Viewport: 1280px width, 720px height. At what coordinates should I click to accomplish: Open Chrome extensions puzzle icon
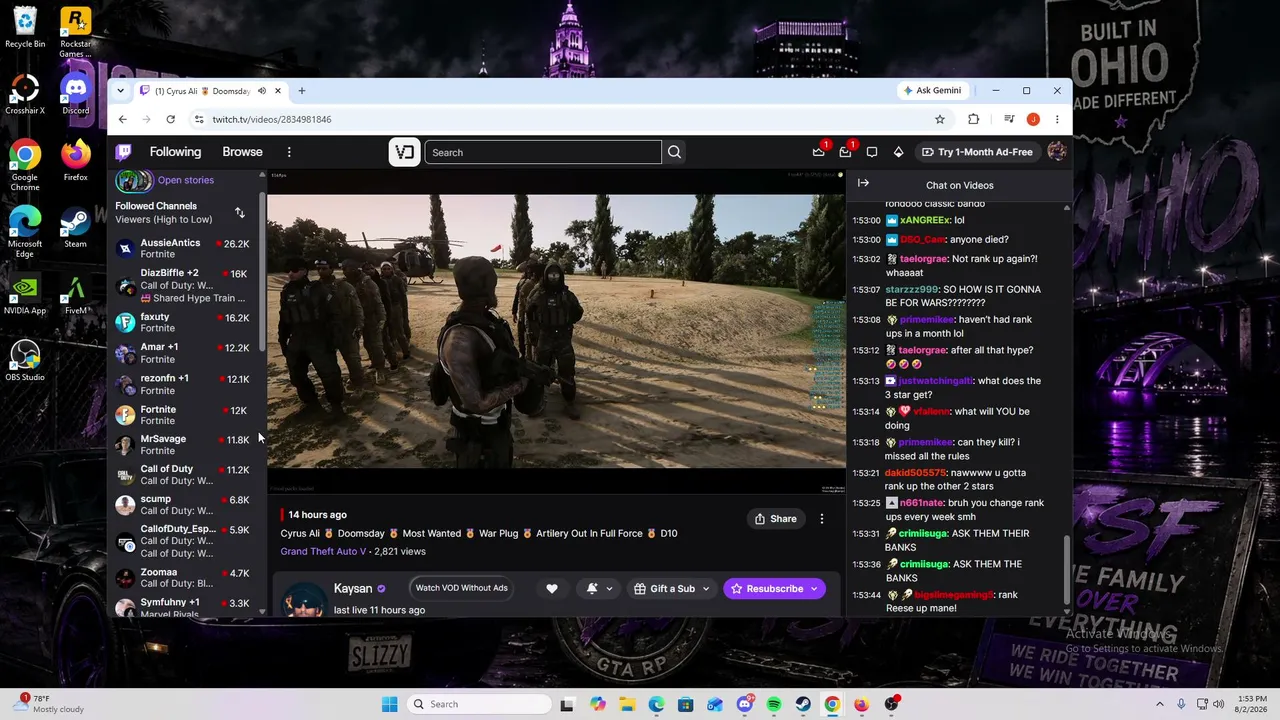973,119
